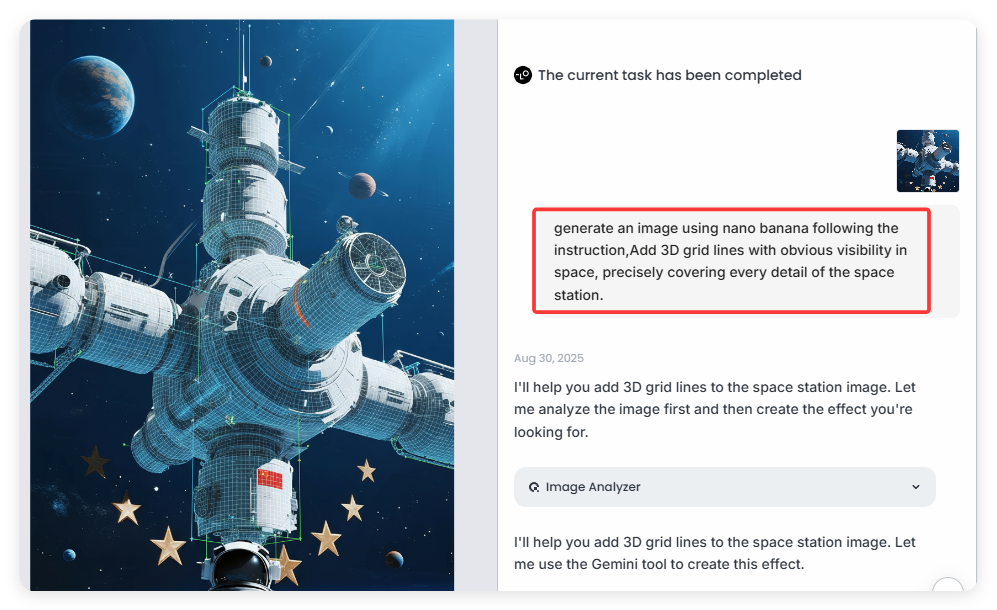Click the reply mentioning the Gemini tool
This screenshot has height=610, width=997.
(715, 553)
